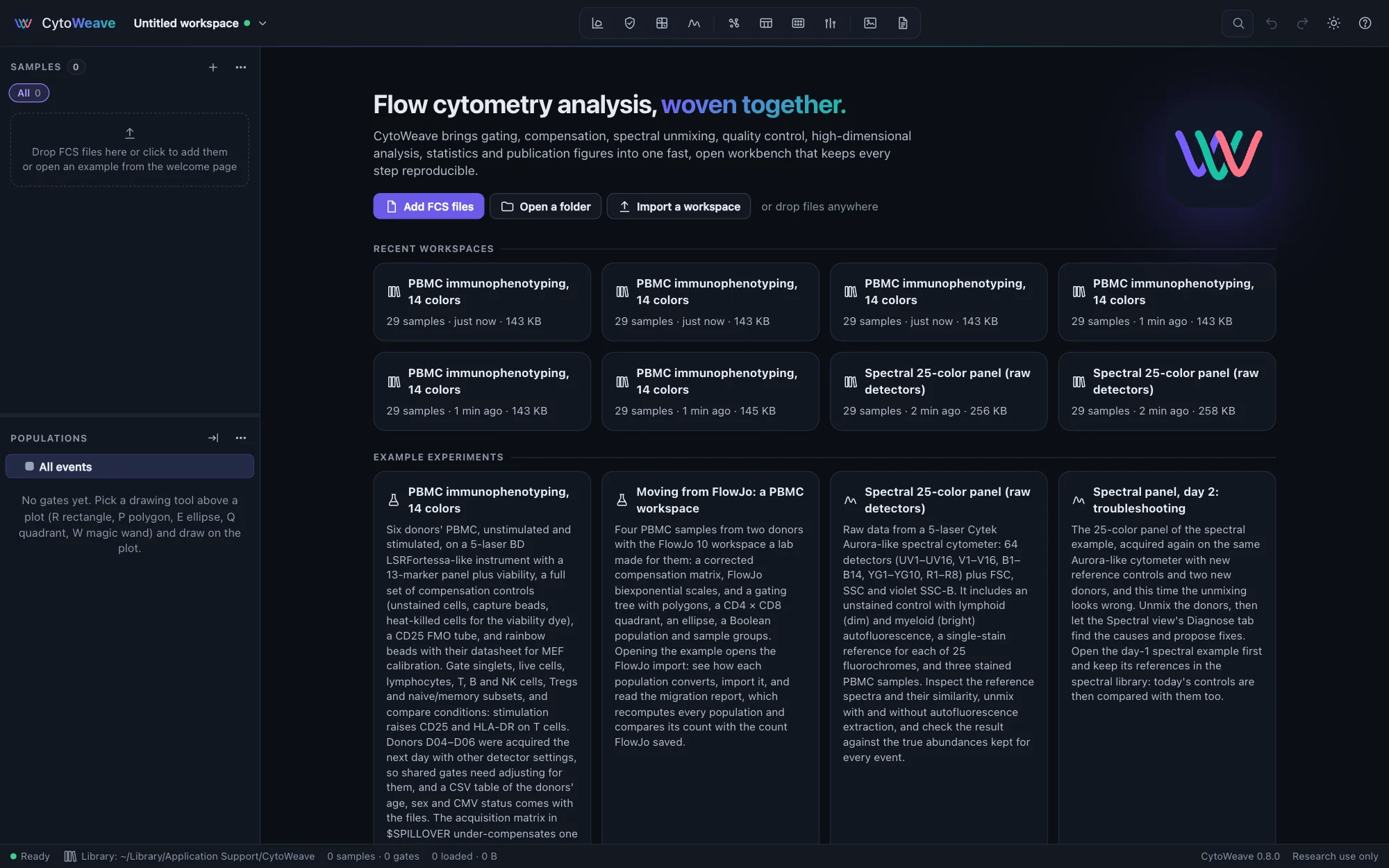Open the gating plot view icon
The width and height of the screenshot is (1389, 868).
coord(597,23)
